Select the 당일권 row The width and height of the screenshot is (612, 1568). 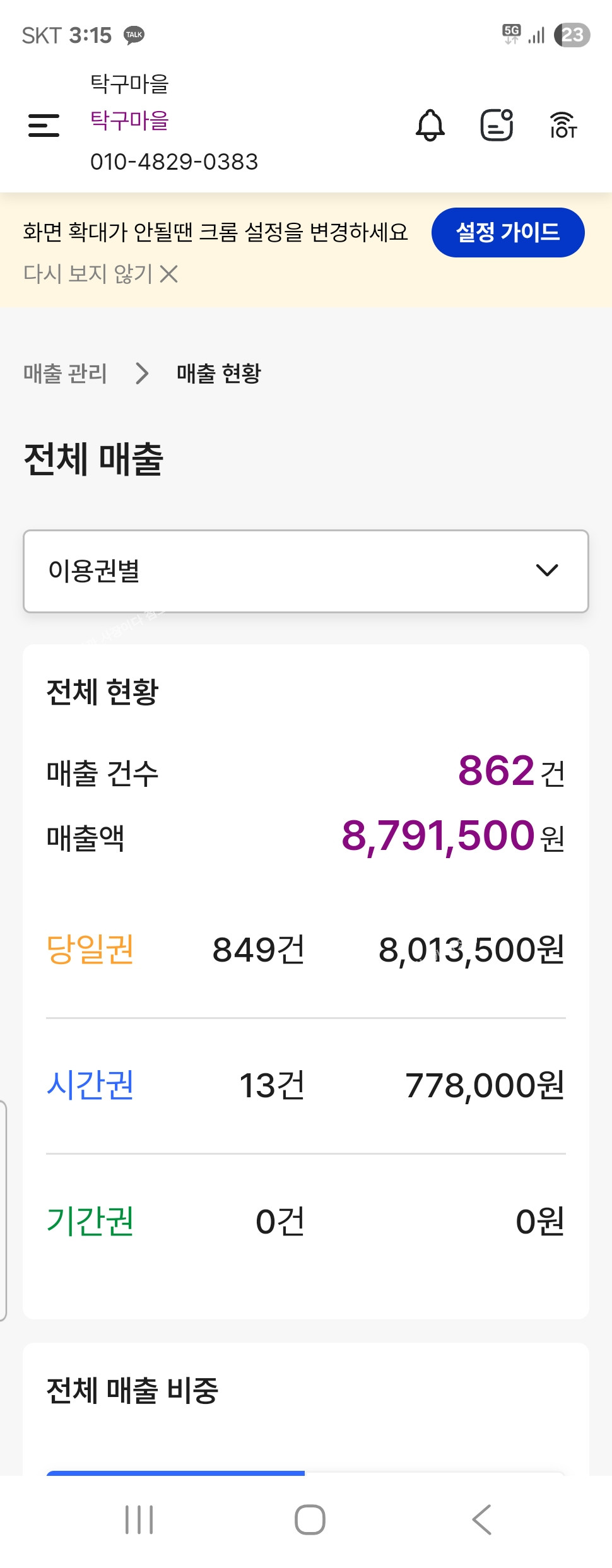306,950
